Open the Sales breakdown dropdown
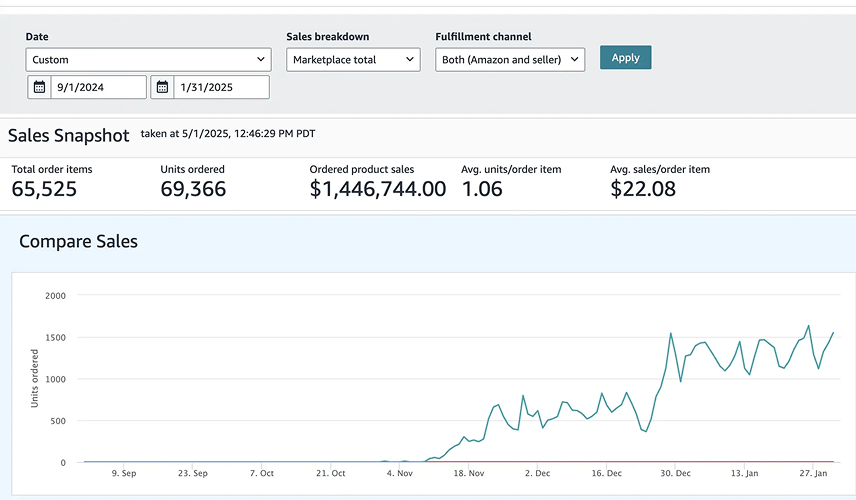856x500 pixels. click(353, 60)
